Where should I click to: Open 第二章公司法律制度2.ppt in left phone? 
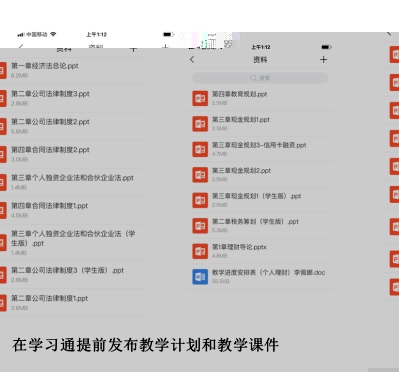tap(50, 122)
